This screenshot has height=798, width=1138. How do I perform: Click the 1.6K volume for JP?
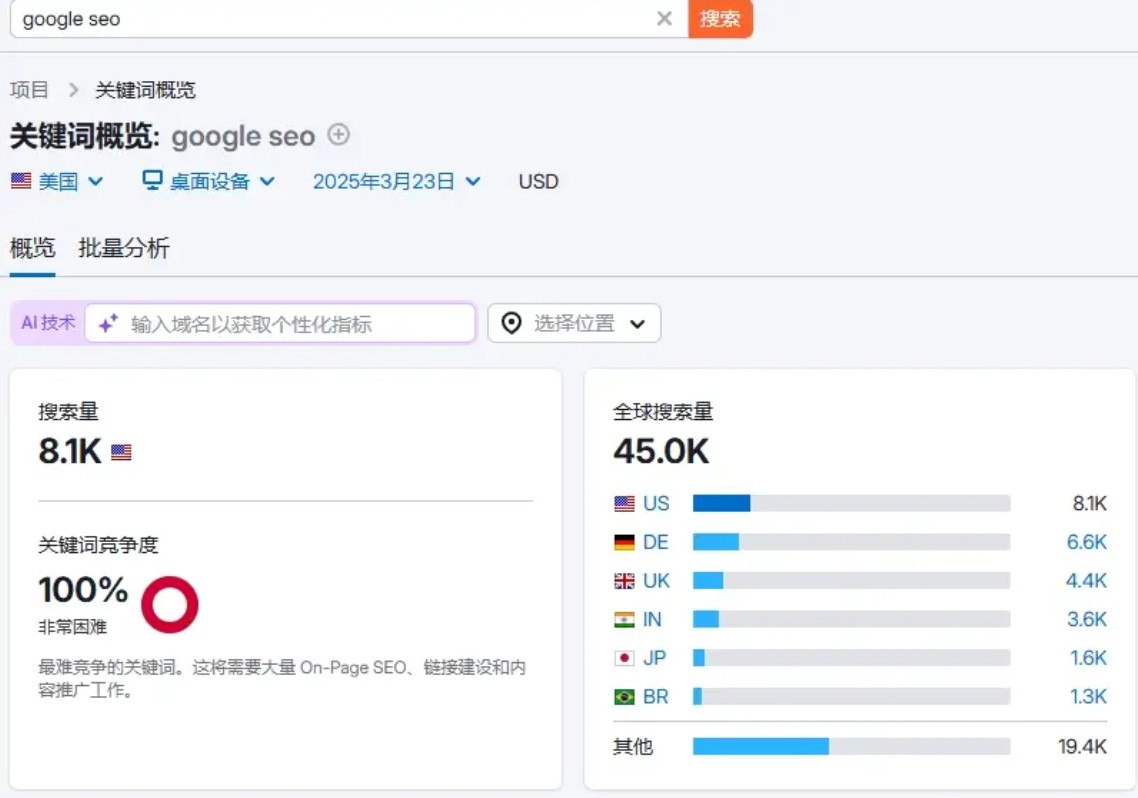tap(1089, 658)
